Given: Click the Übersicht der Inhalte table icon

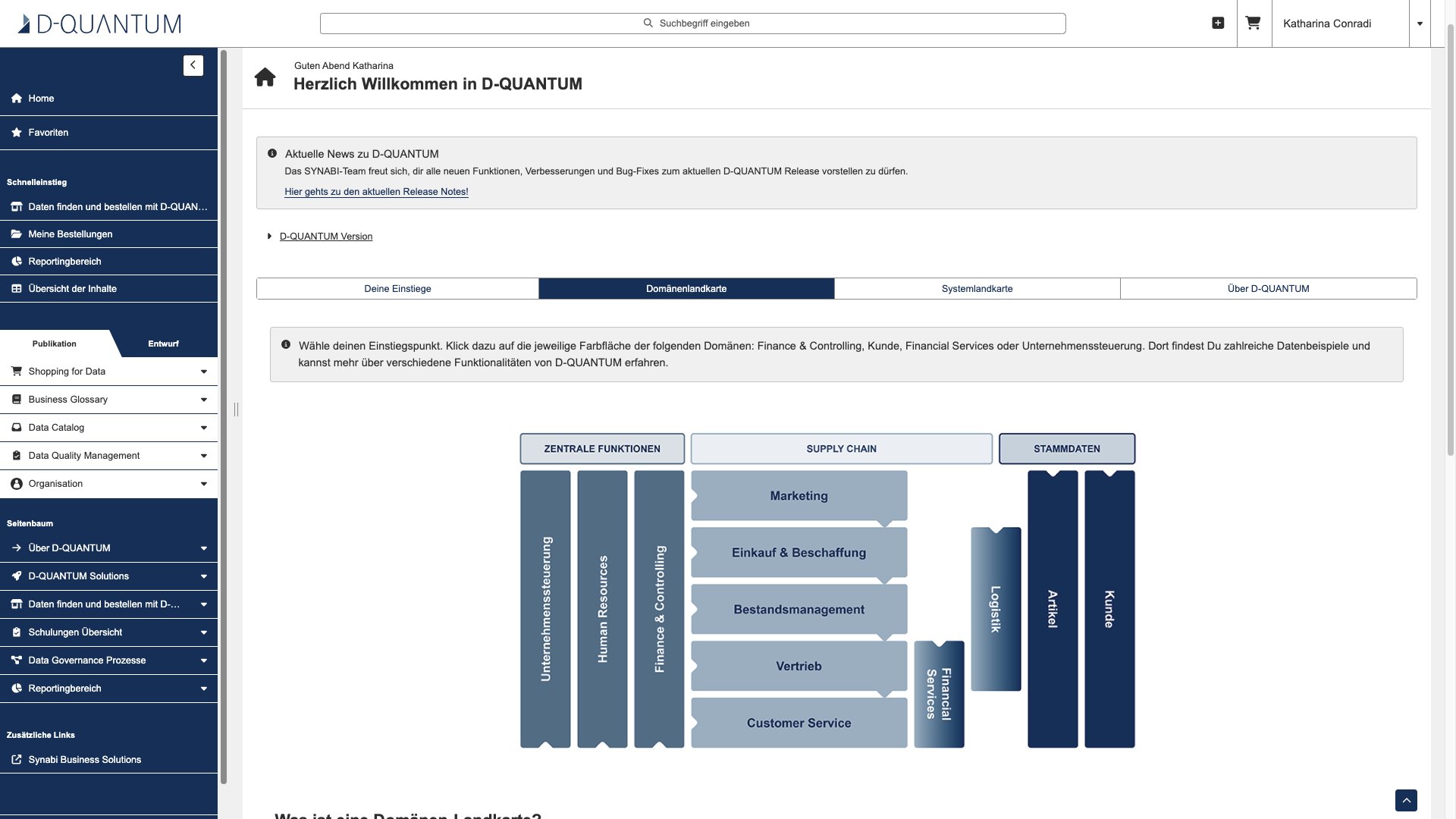Looking at the screenshot, I should pyautogui.click(x=17, y=289).
